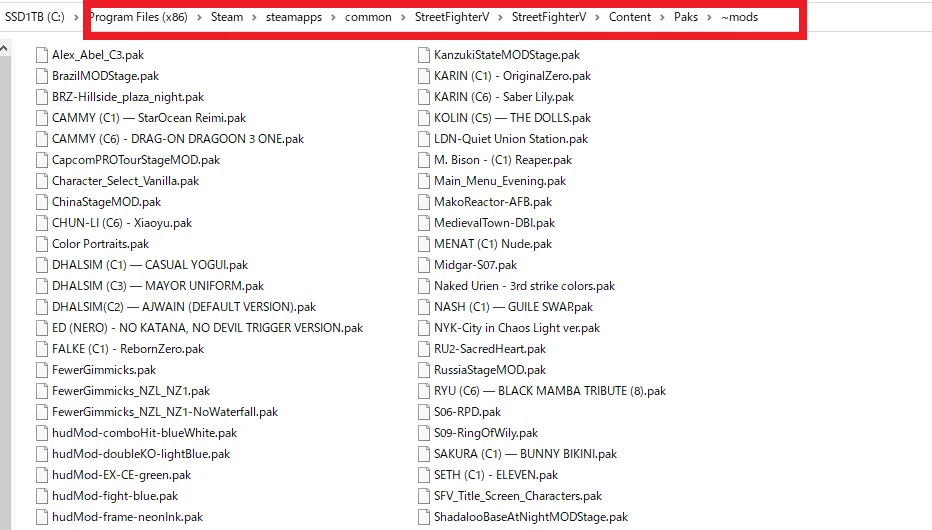Click the file icon beside Alex_Abel_C3.pak
The height and width of the screenshot is (530, 932).
pyautogui.click(x=42, y=55)
